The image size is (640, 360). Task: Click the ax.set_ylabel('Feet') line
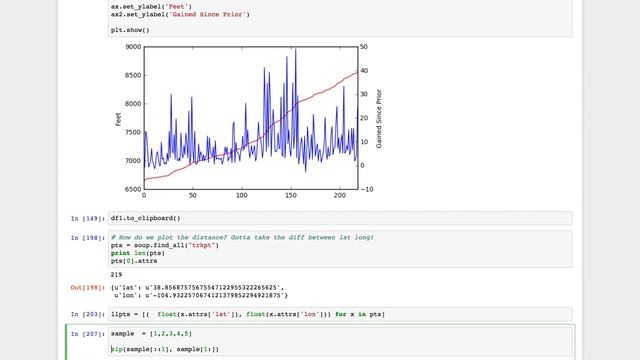[151, 7]
